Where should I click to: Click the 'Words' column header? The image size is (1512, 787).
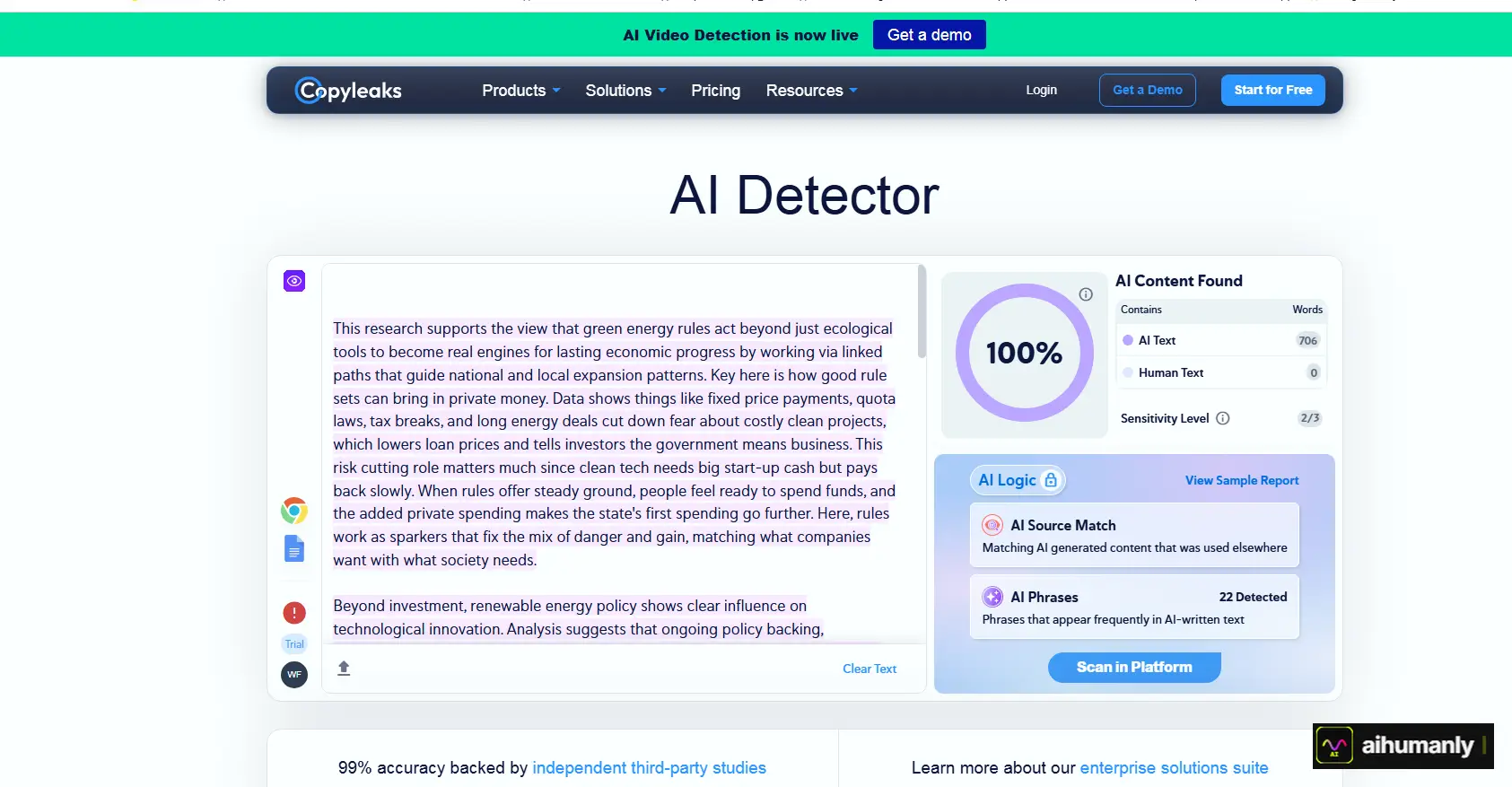click(1307, 310)
